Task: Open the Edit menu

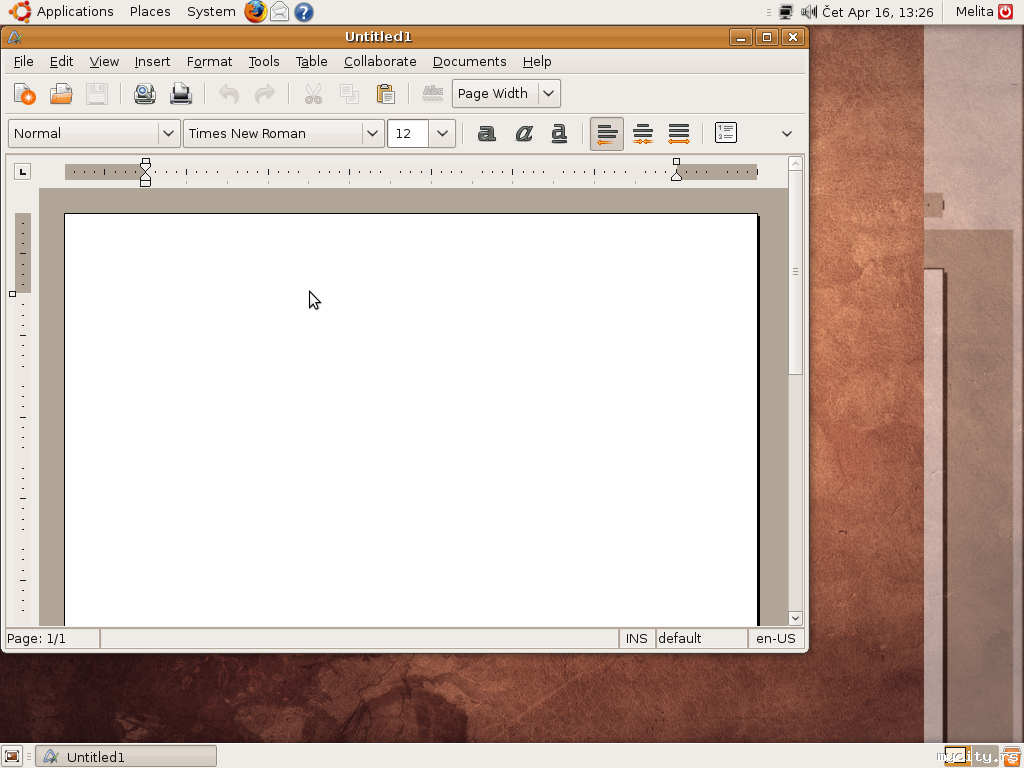Action: [x=61, y=61]
